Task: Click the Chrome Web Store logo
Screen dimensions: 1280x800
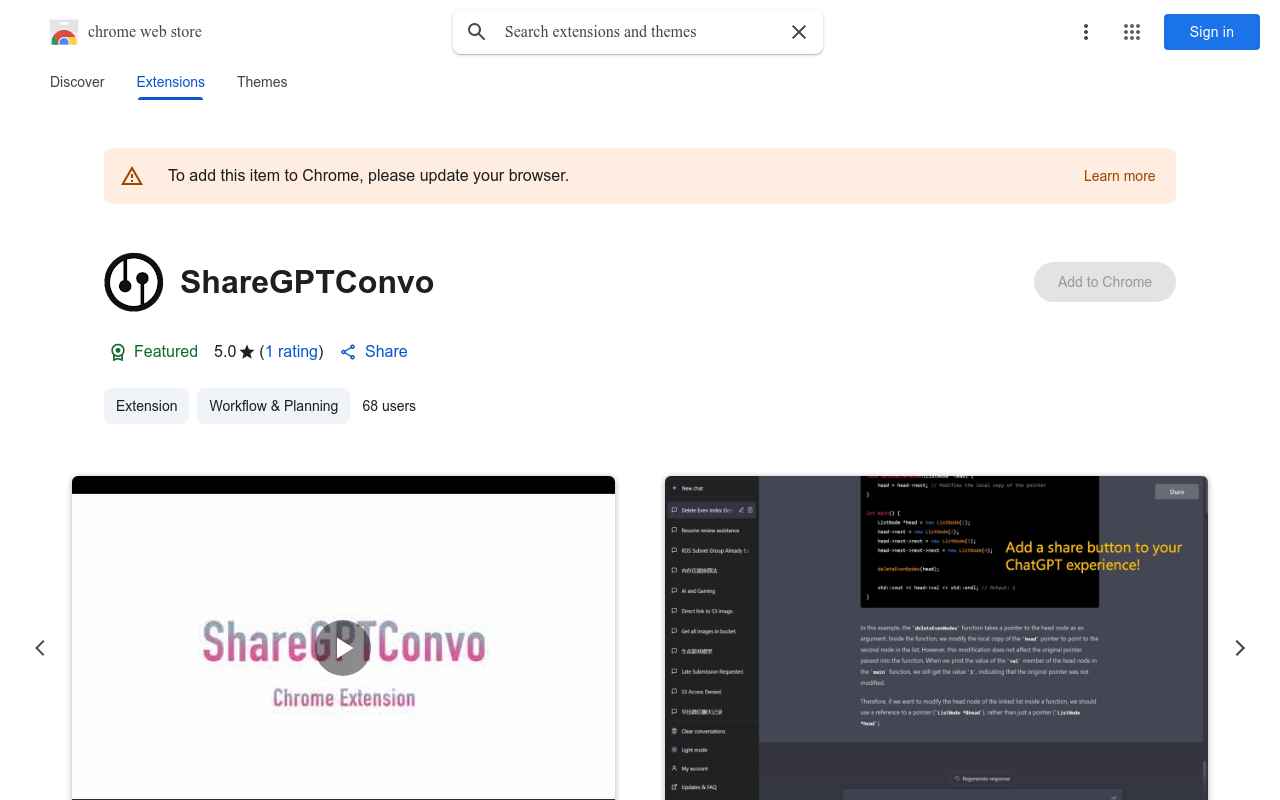Action: pos(64,31)
